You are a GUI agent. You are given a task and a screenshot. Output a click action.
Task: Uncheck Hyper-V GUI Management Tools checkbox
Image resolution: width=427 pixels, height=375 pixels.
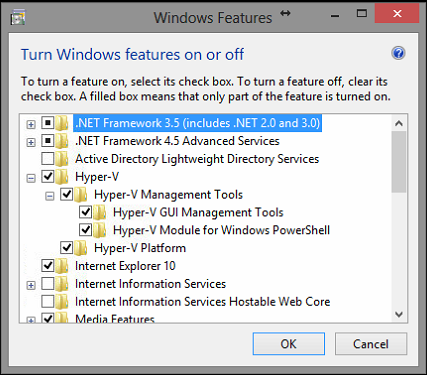coord(86,212)
